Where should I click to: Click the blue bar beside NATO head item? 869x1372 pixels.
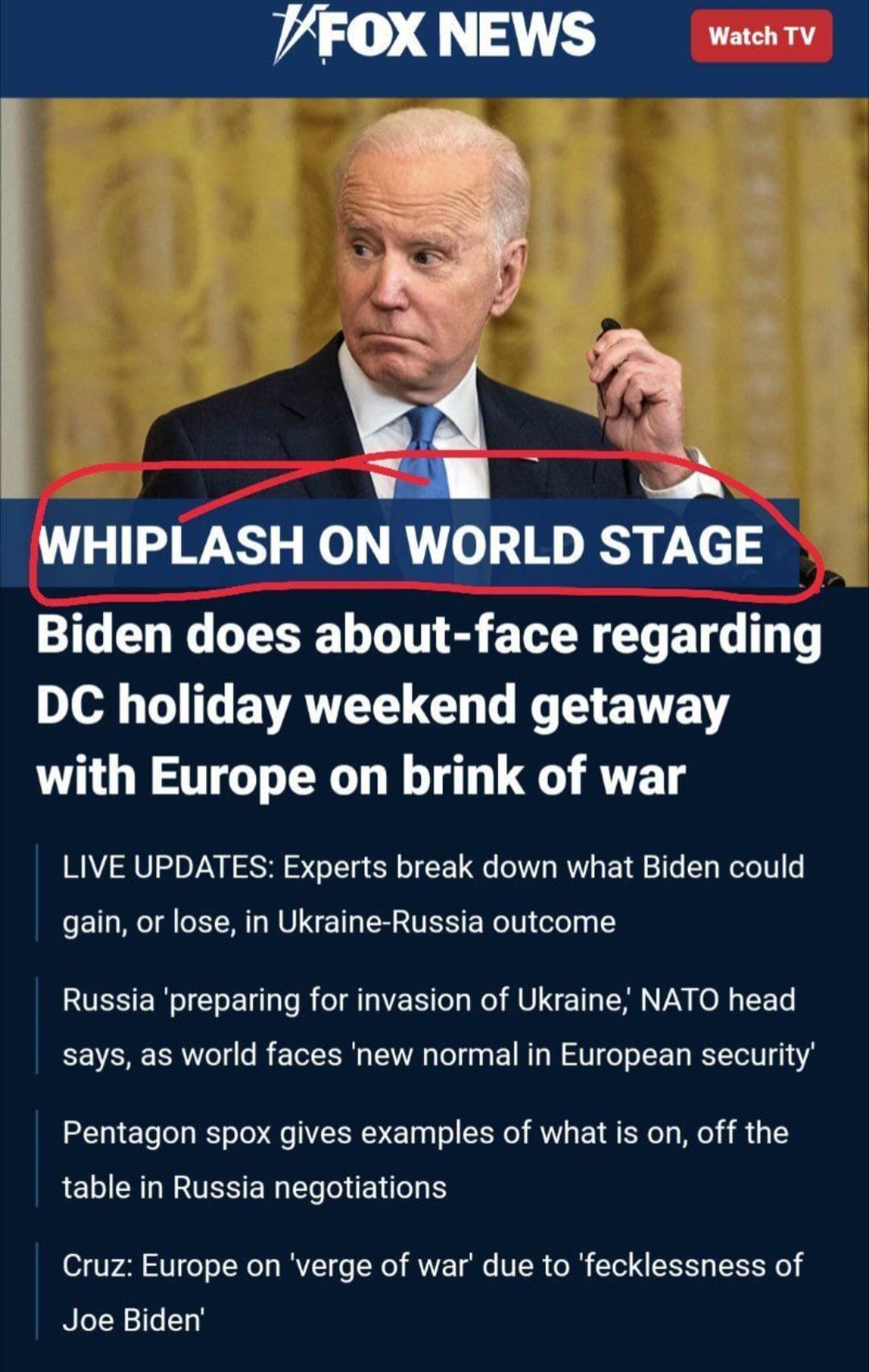coord(37,1025)
